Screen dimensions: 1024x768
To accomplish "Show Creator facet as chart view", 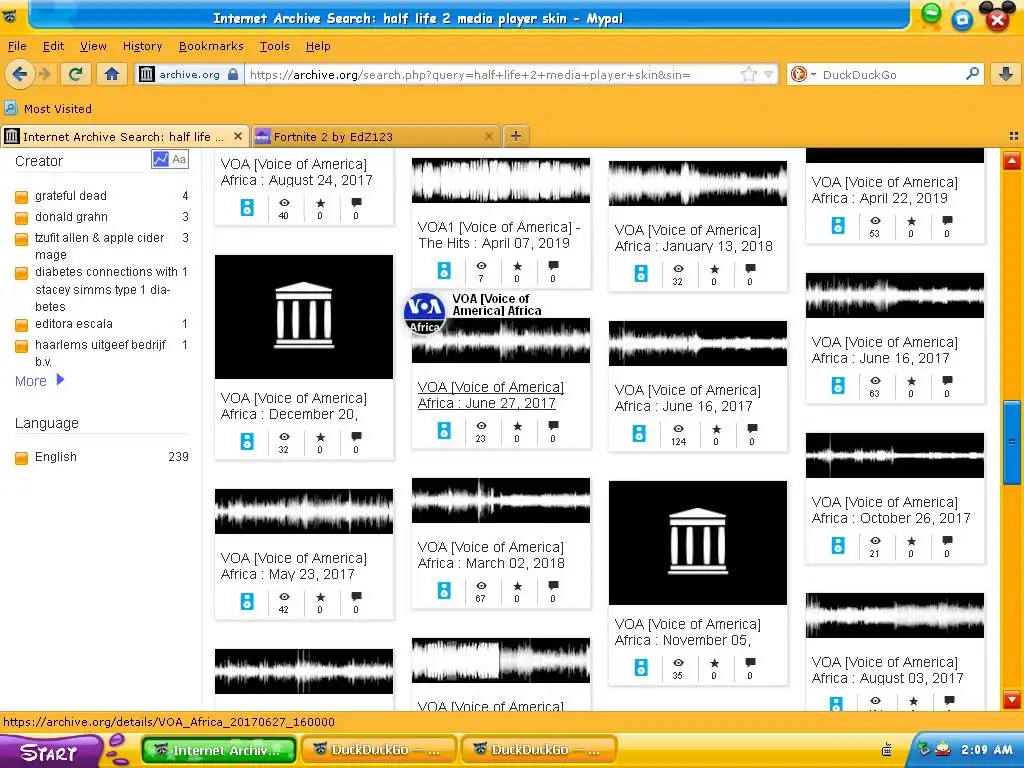I will [x=161, y=159].
